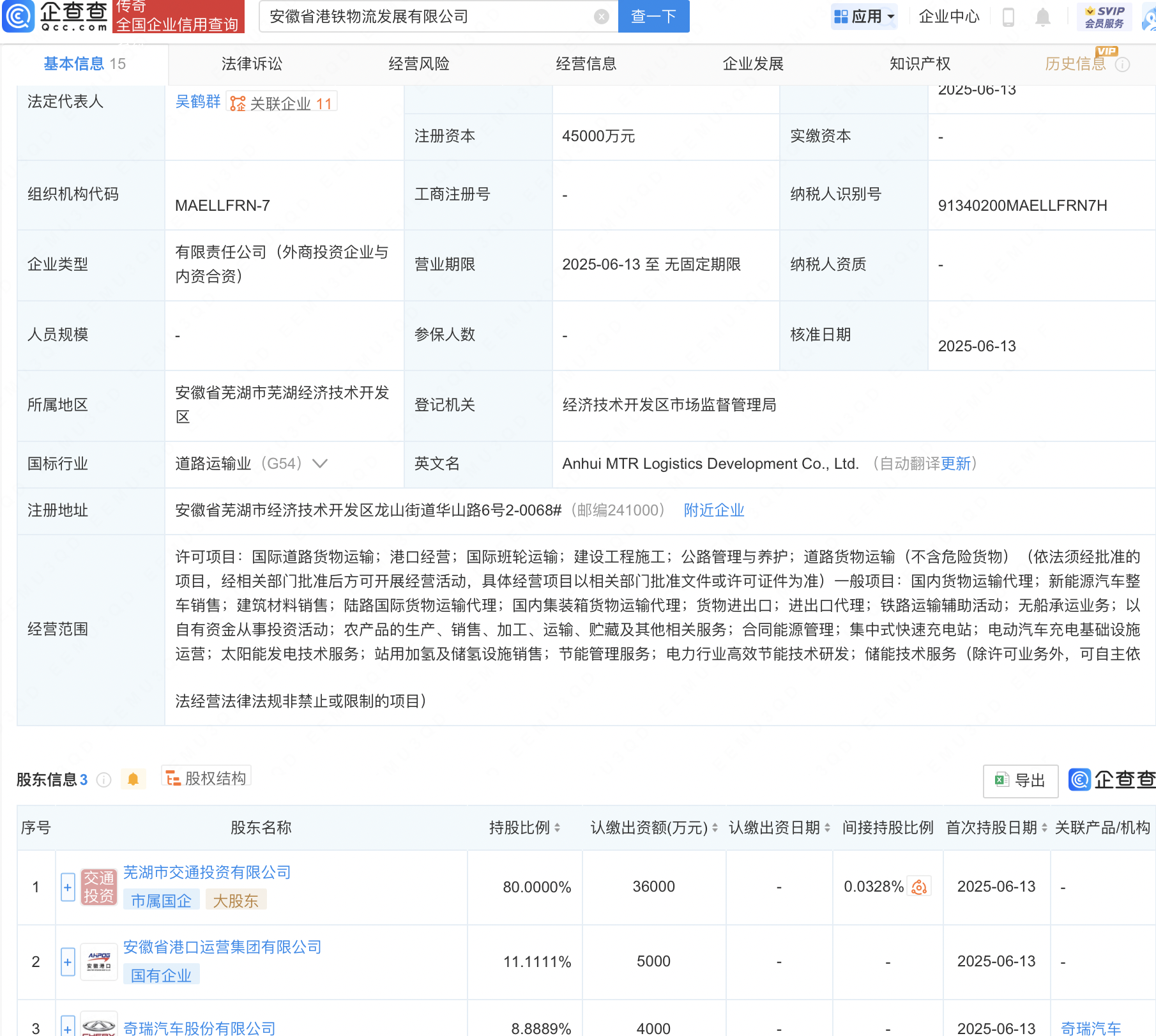The image size is (1156, 1036).
Task: Click 芜湖市交通投资 company logo thumbnail
Action: pos(99,887)
